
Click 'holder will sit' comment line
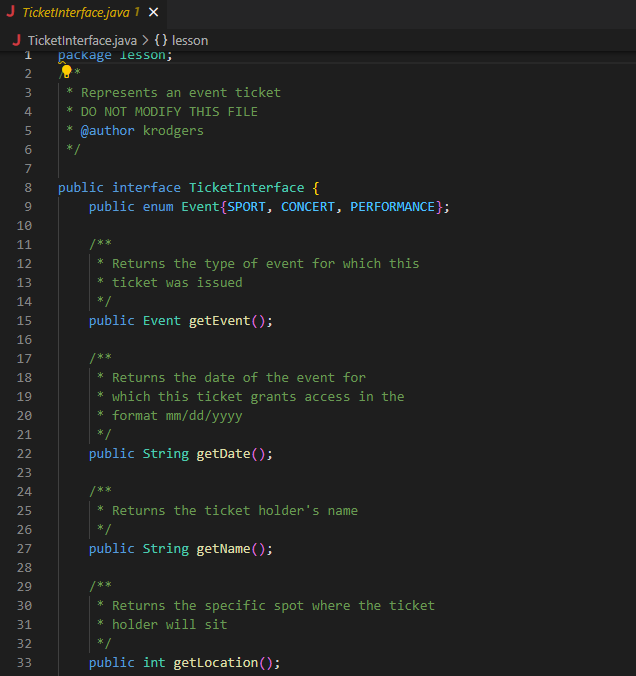click(x=169, y=624)
